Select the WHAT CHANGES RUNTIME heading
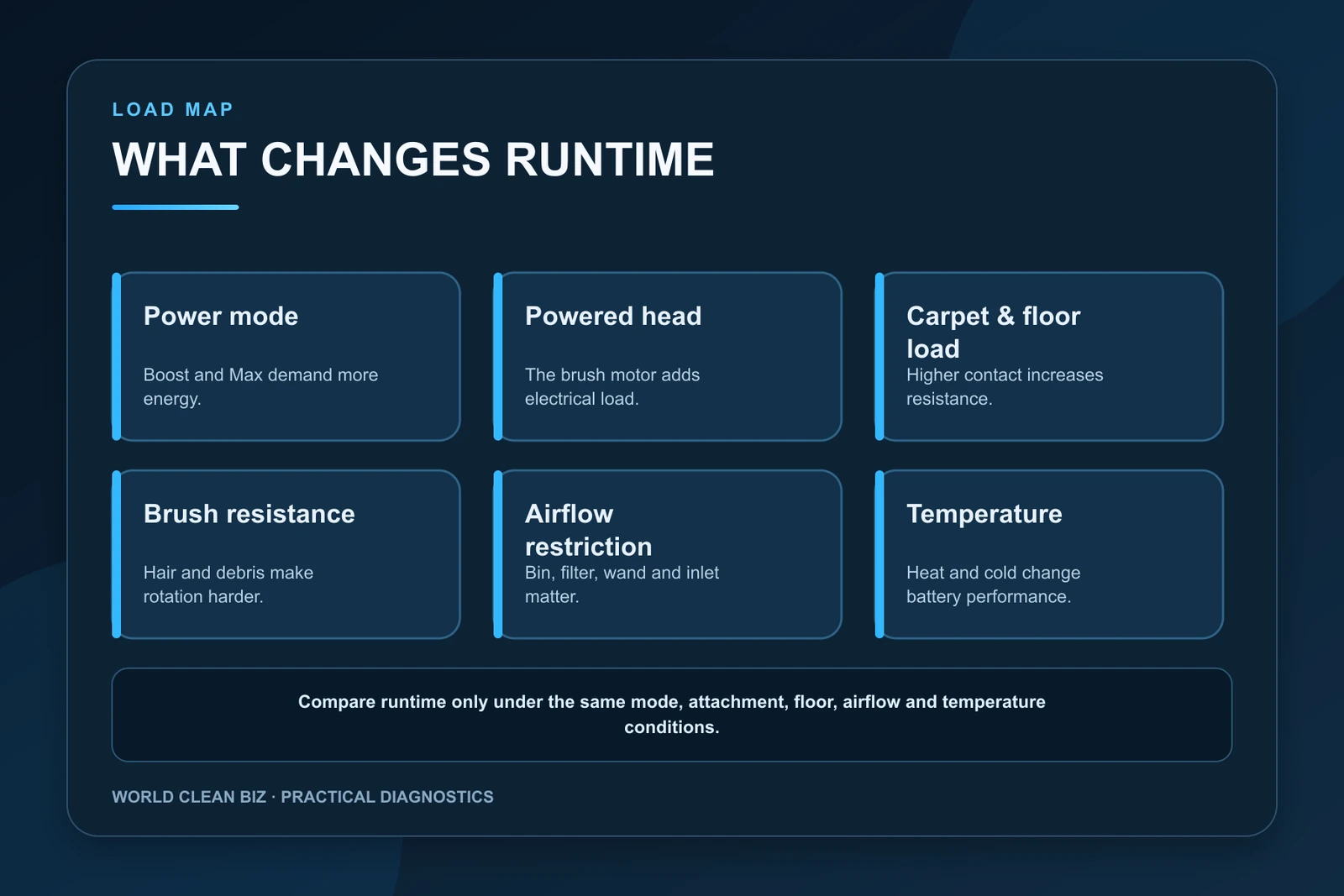 [x=413, y=160]
